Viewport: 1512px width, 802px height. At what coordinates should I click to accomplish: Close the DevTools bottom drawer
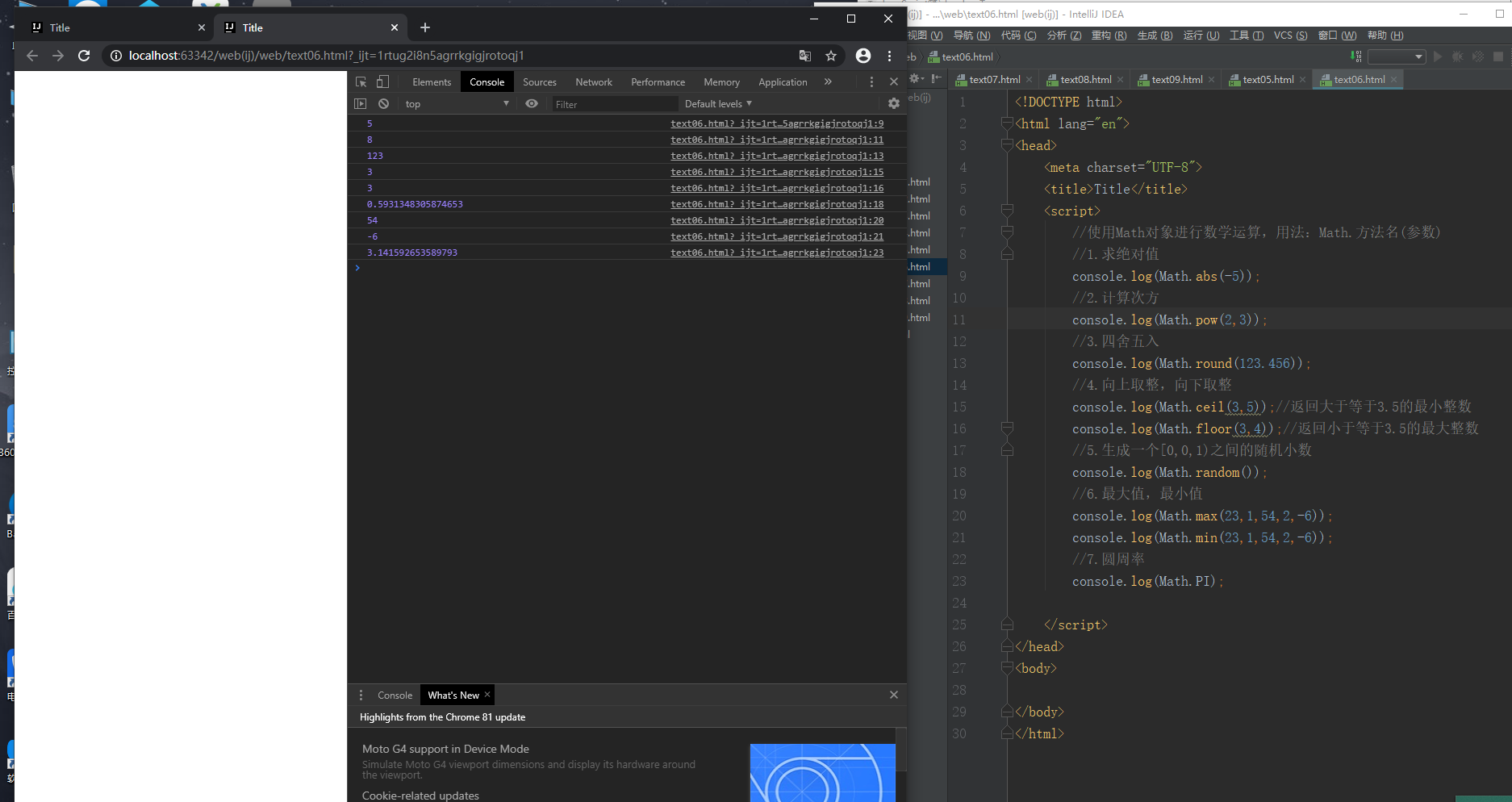pos(894,695)
